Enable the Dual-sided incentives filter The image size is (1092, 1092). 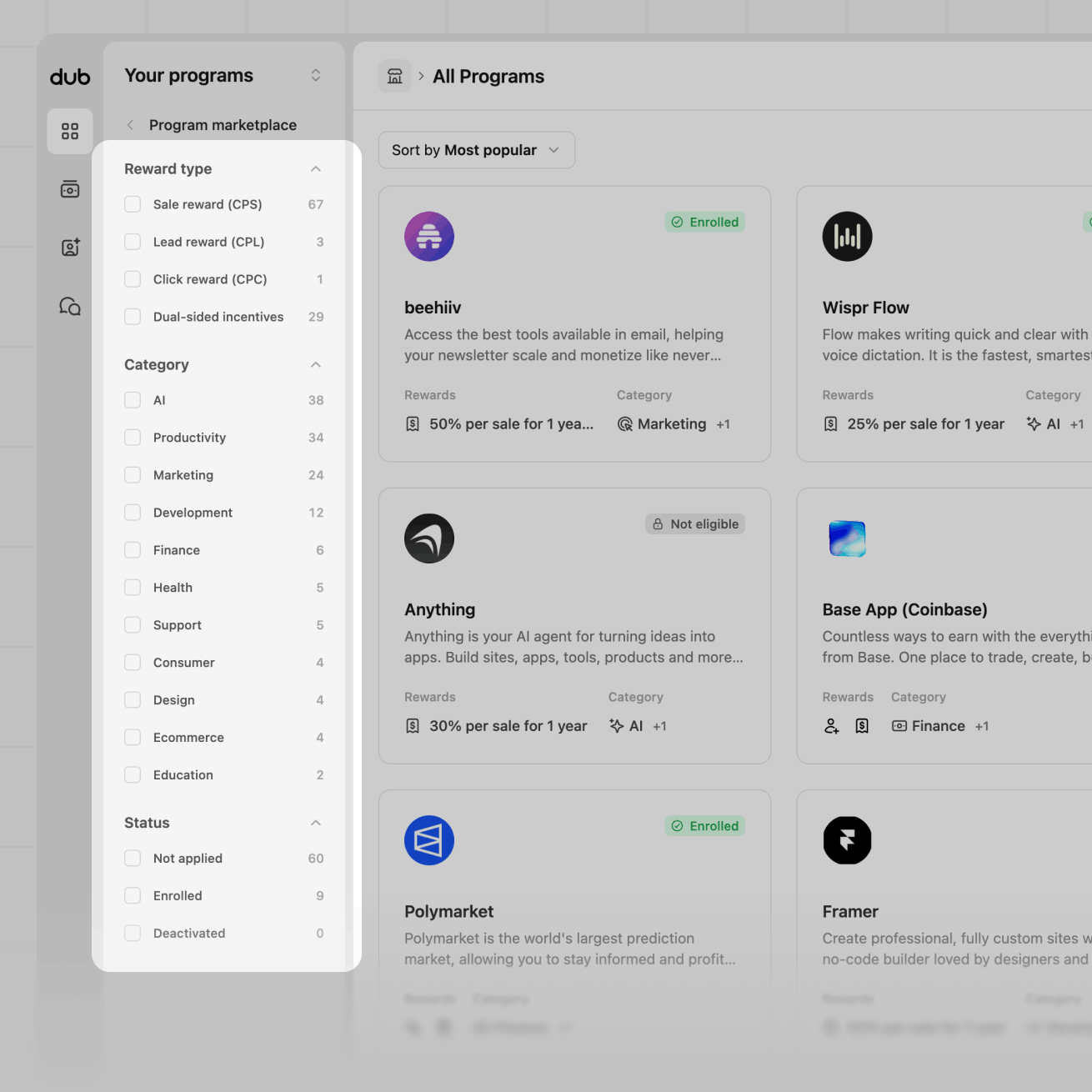tap(133, 317)
